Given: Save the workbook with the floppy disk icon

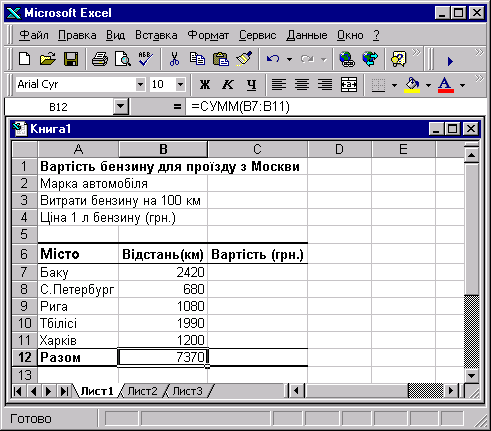Looking at the screenshot, I should (x=71, y=59).
